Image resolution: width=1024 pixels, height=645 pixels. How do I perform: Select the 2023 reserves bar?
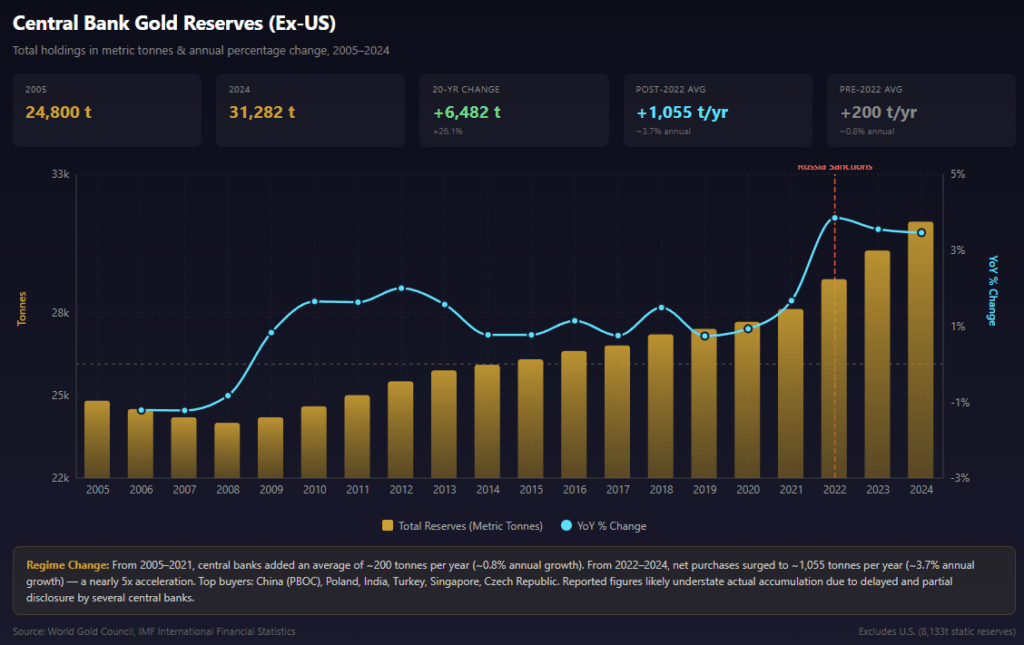[877, 364]
